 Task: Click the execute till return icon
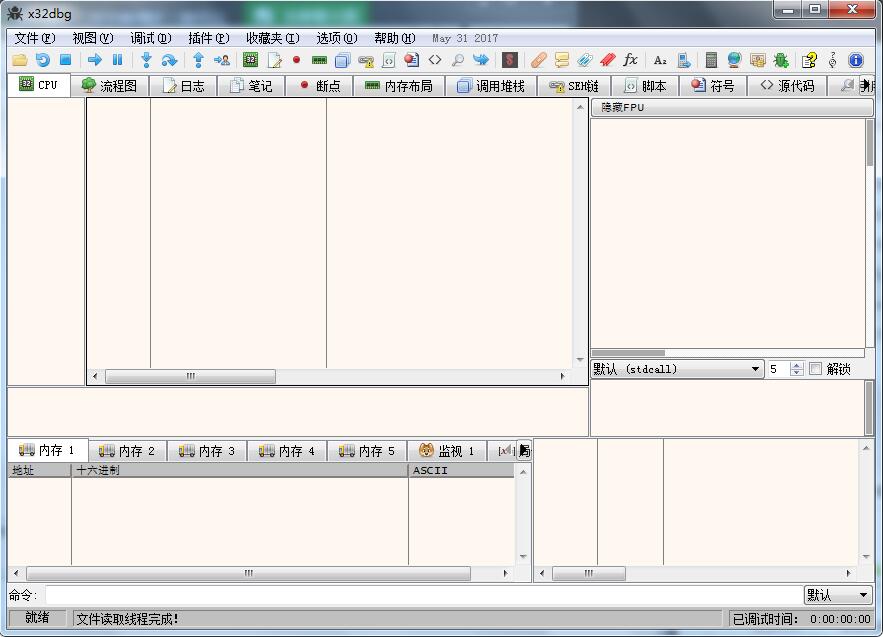coord(198,60)
